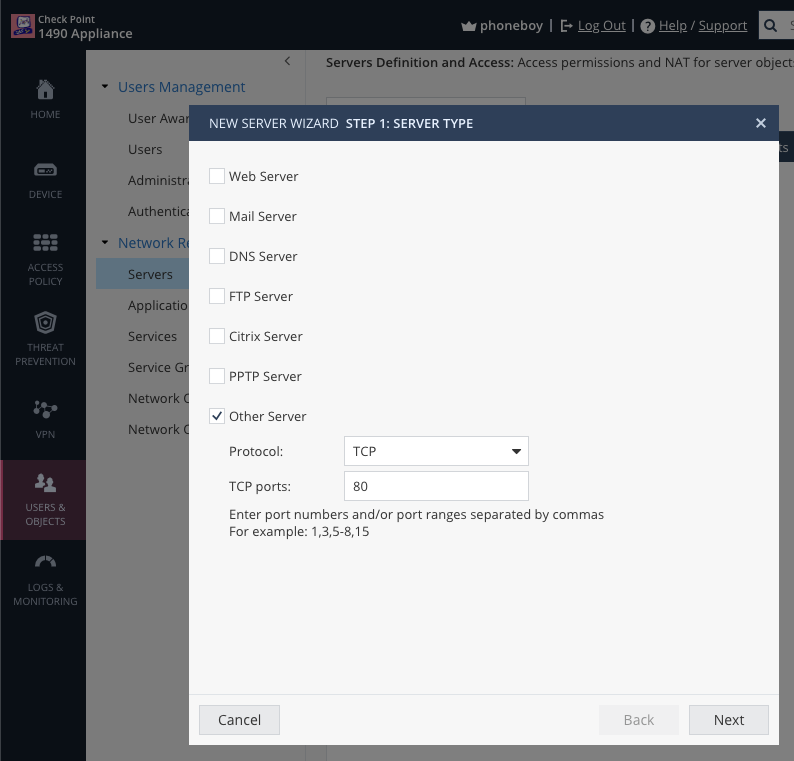Screen dimensions: 794x761
Task: Open the User Awareness menu item
Action: pyautogui.click(x=158, y=118)
